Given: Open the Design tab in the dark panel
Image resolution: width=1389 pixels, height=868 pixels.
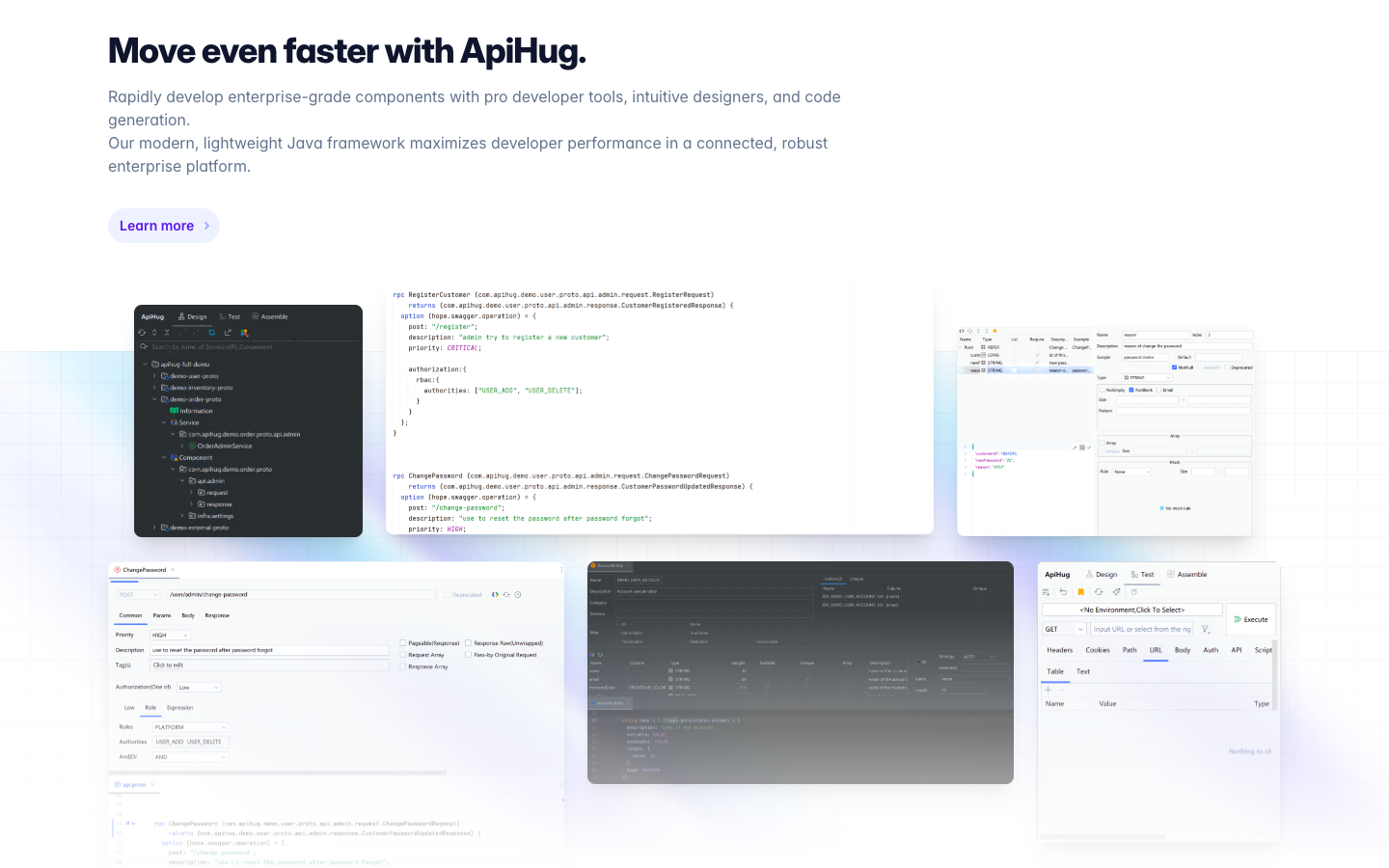Looking at the screenshot, I should pos(192,316).
